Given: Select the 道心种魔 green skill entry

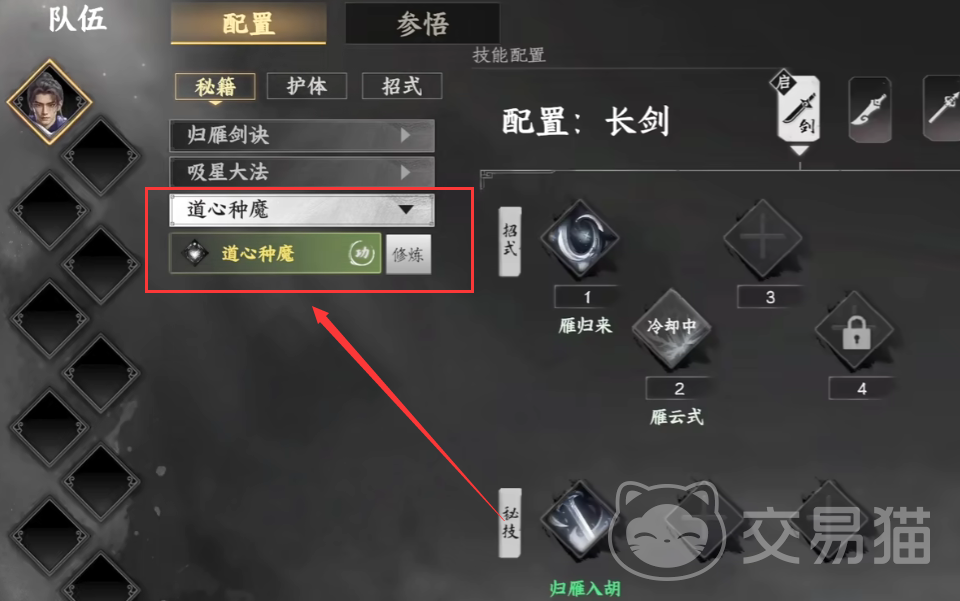Looking at the screenshot, I should (276, 253).
